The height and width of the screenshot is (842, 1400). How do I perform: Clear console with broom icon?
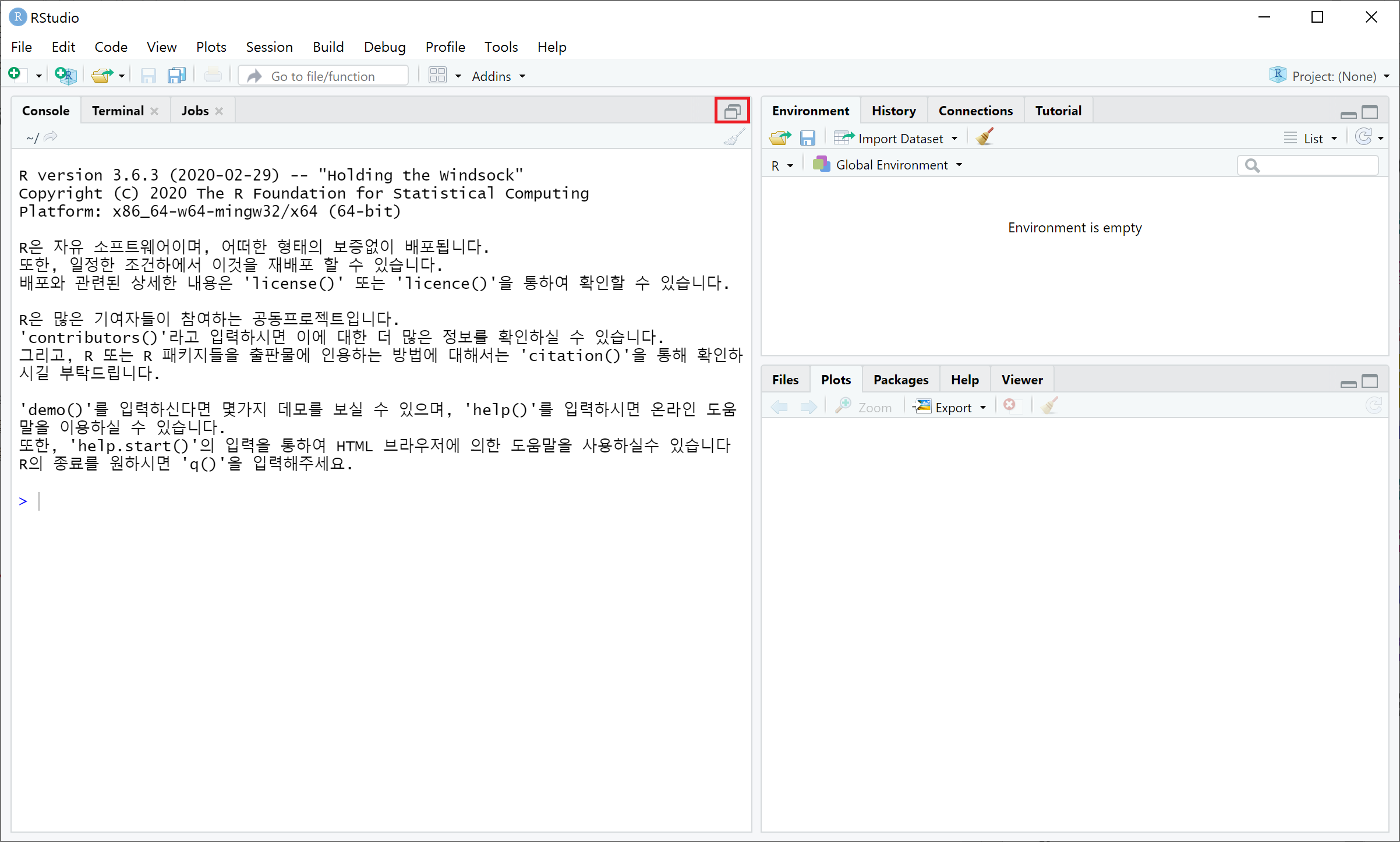(x=734, y=137)
